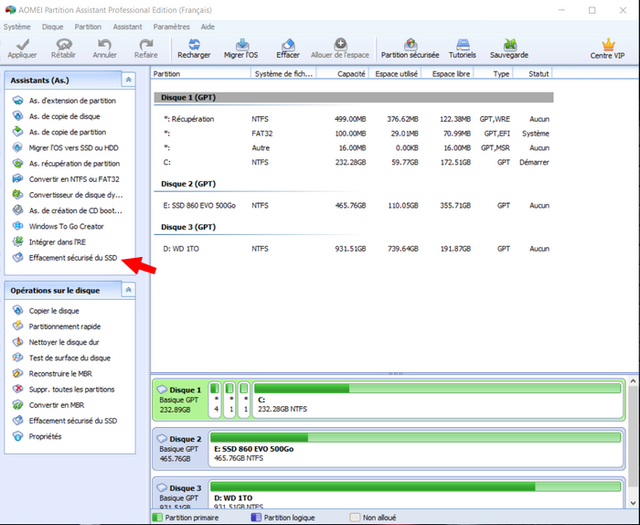Click E: SSD 860 EVO usage bar
The image size is (640, 525).
(x=416, y=438)
